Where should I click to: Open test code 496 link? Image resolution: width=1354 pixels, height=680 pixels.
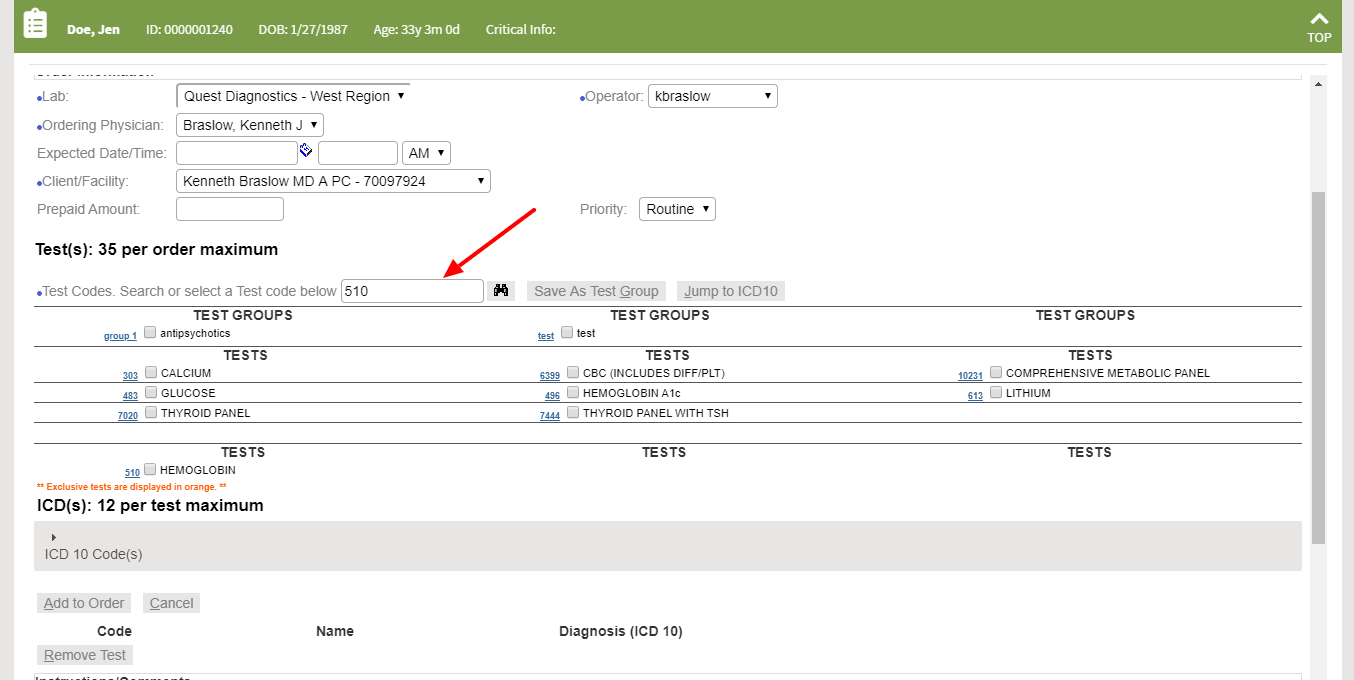point(553,396)
